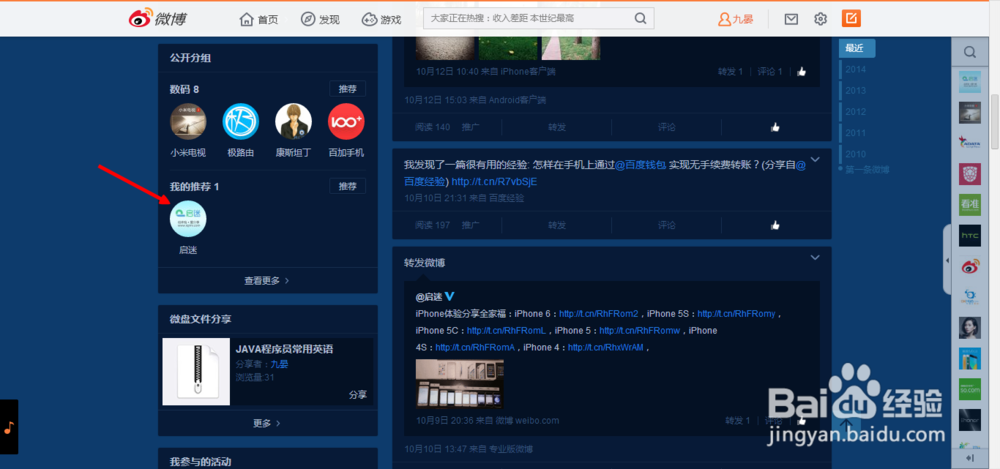The image size is (1000, 469).
Task: Jump to 2012 in timeline
Action: pos(855,112)
